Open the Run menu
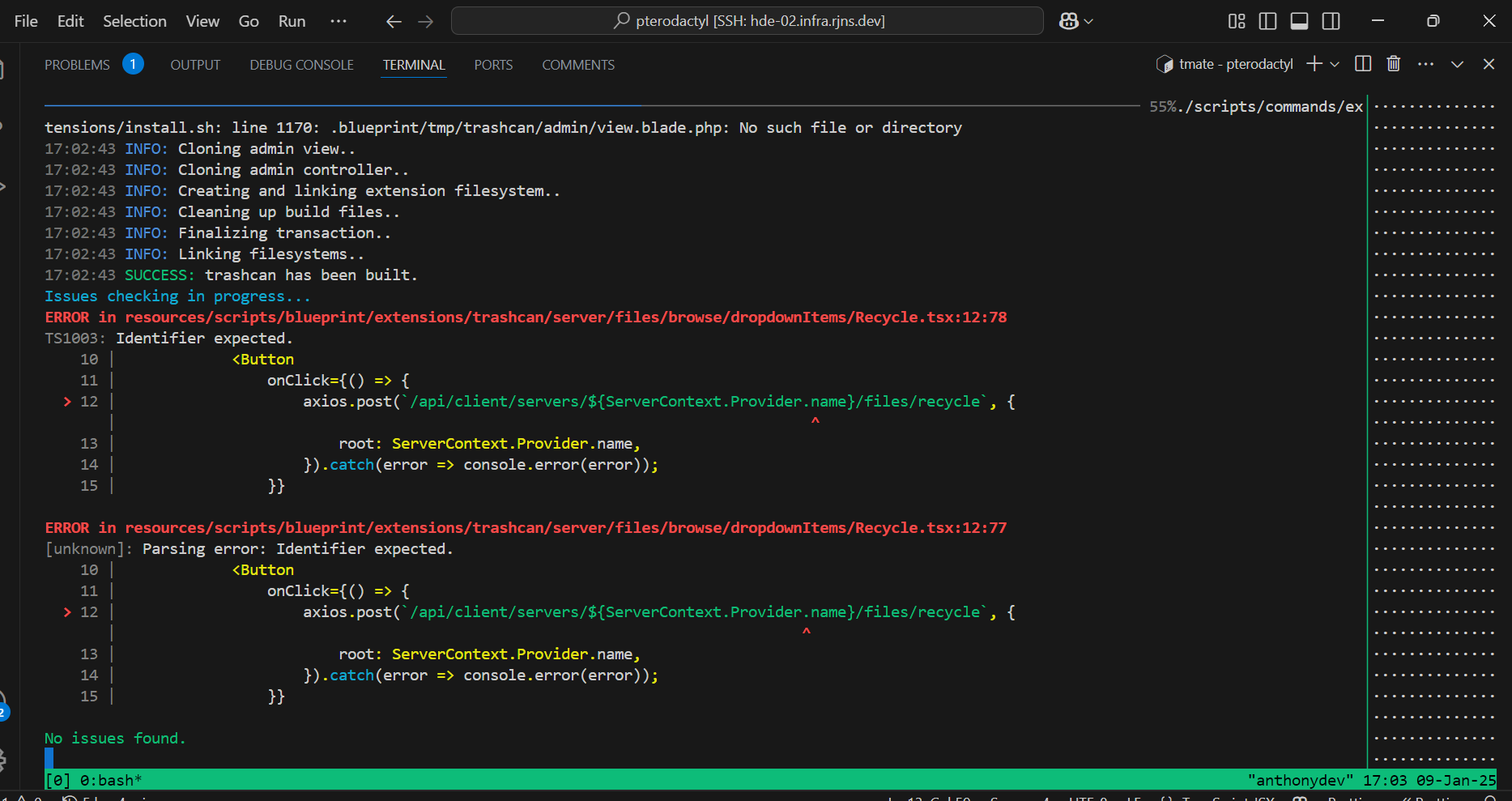The image size is (1512, 801). [x=292, y=22]
